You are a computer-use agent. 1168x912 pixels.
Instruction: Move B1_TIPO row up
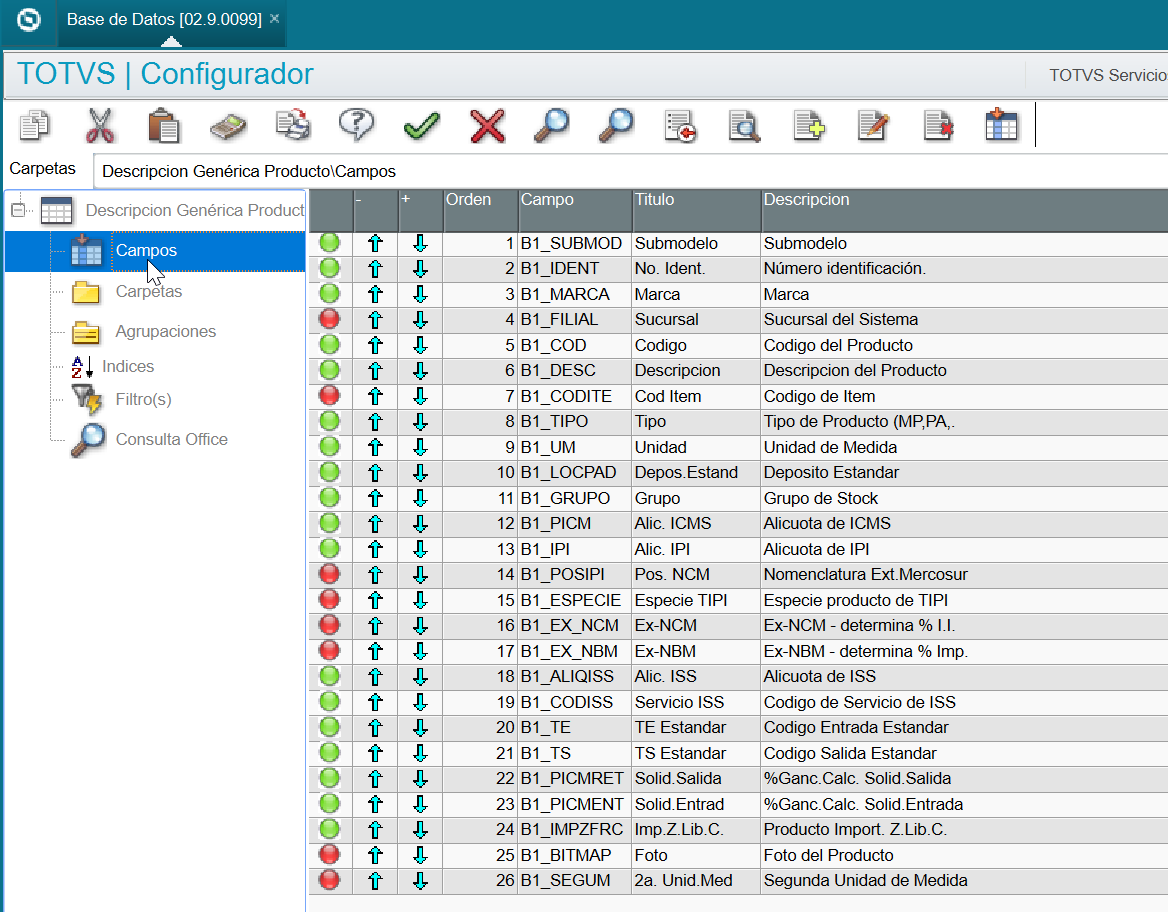click(375, 422)
